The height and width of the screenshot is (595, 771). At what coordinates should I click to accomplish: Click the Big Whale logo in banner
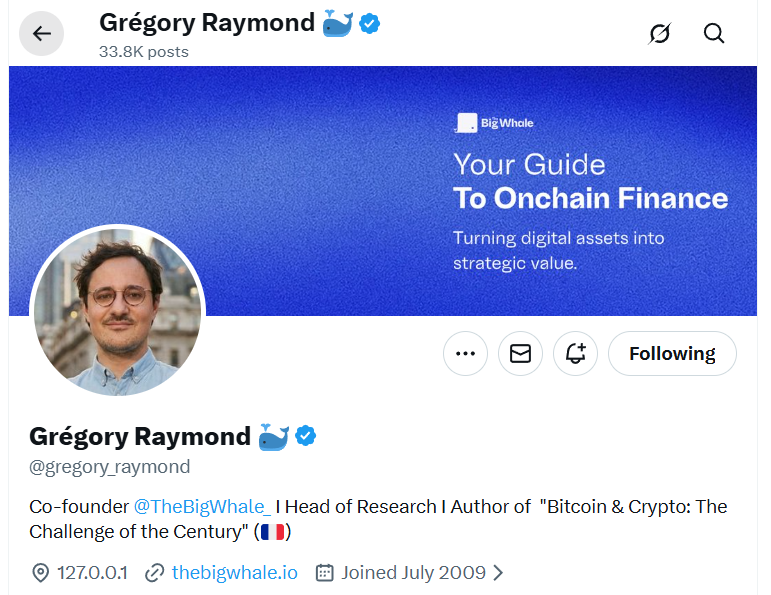pos(494,123)
